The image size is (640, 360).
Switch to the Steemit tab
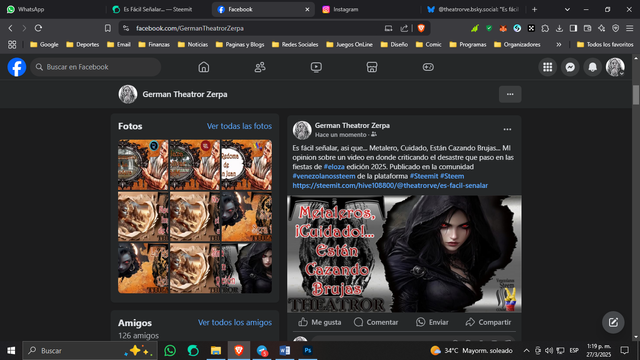(158, 9)
